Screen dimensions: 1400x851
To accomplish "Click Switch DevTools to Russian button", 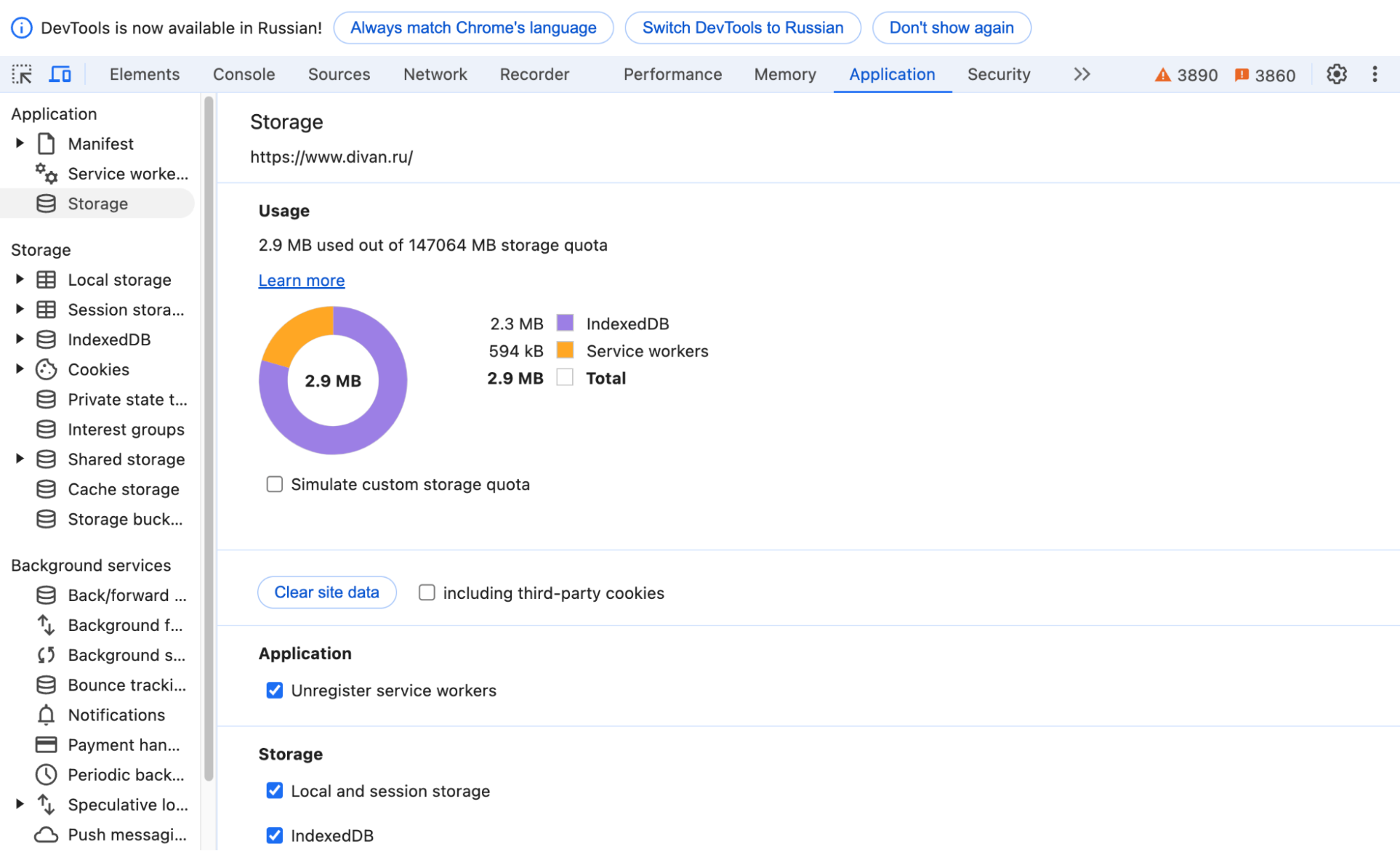I will pos(742,28).
